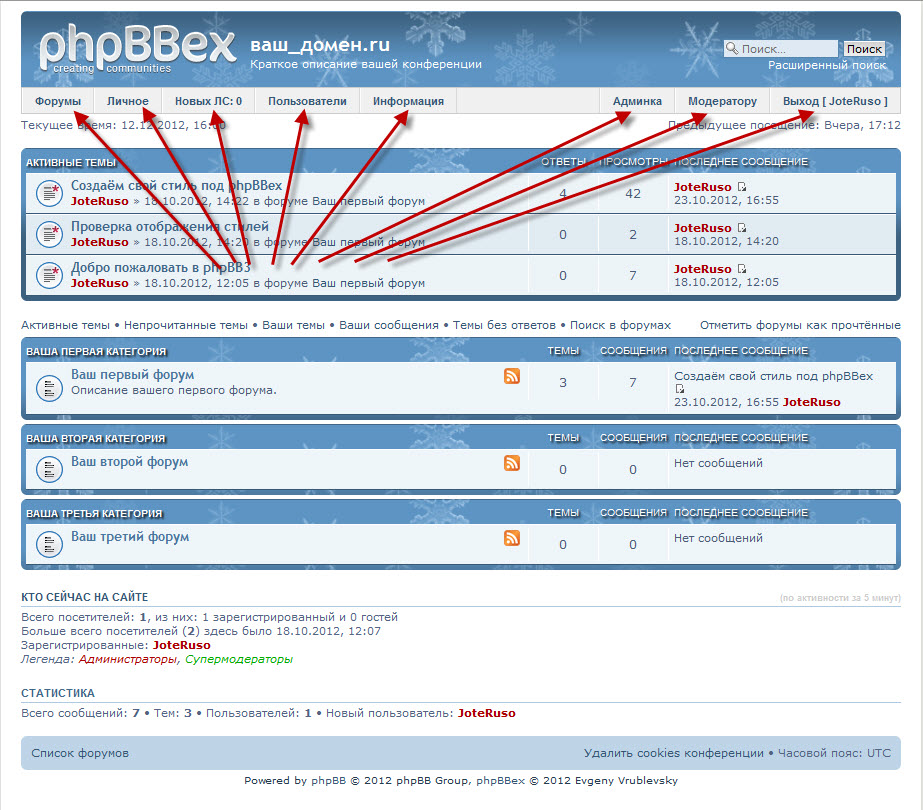This screenshot has height=810, width=923.
Task: Open Расширенный поиск link
Action: point(826,65)
